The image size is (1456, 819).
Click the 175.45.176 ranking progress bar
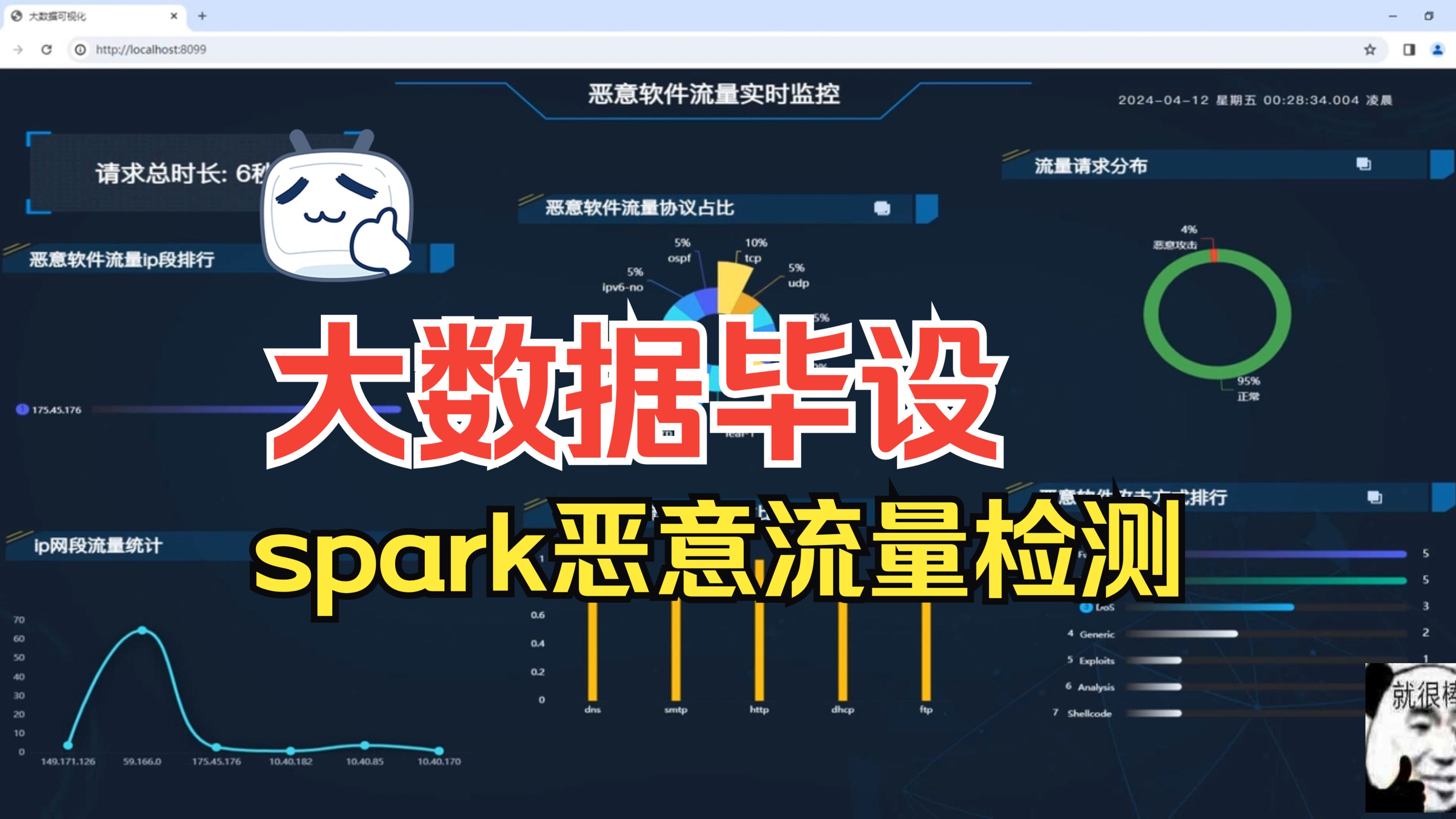tap(246, 409)
